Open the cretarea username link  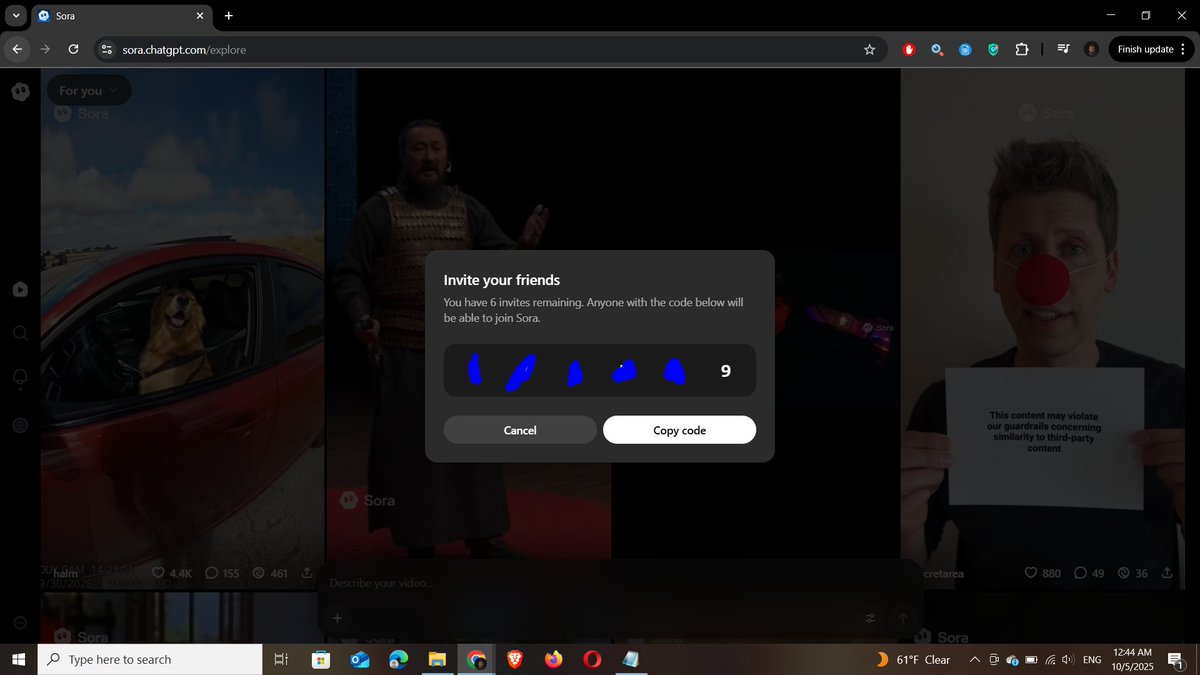[x=943, y=574]
